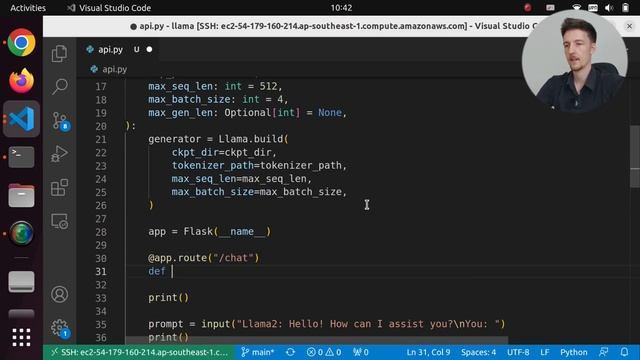640x360 pixels.
Task: Click the horizontal scrollbar below the code
Action: (317, 340)
